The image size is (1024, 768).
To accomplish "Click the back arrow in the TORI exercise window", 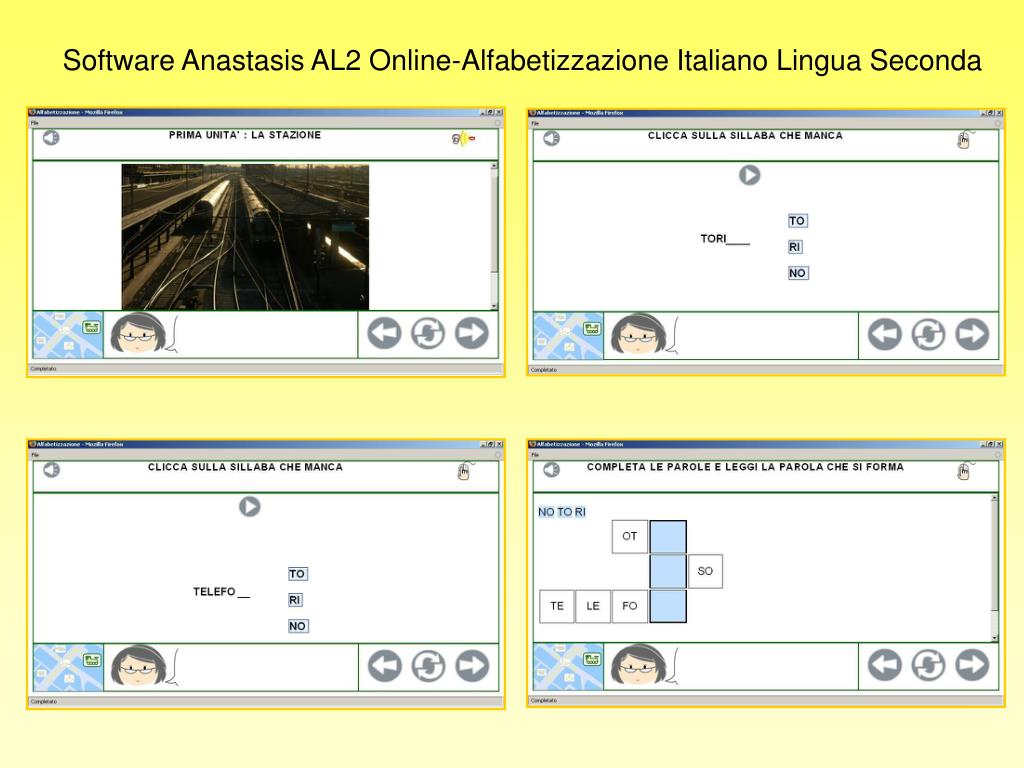I will [x=884, y=334].
